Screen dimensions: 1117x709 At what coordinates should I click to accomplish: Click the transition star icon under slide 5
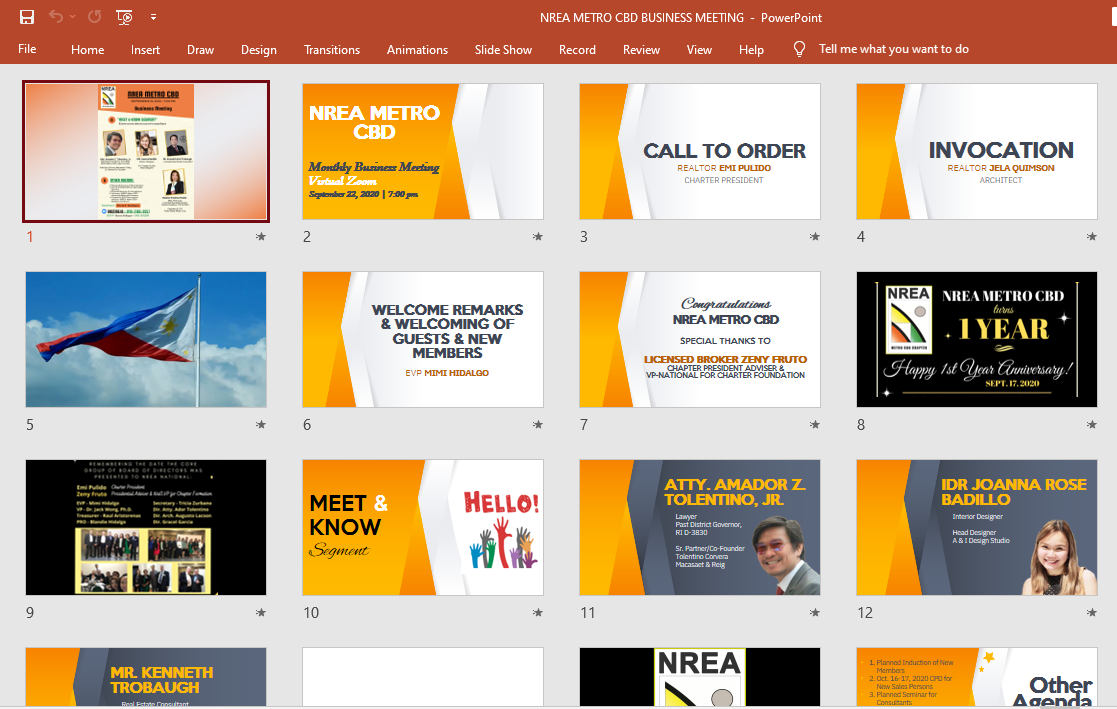coord(261,425)
